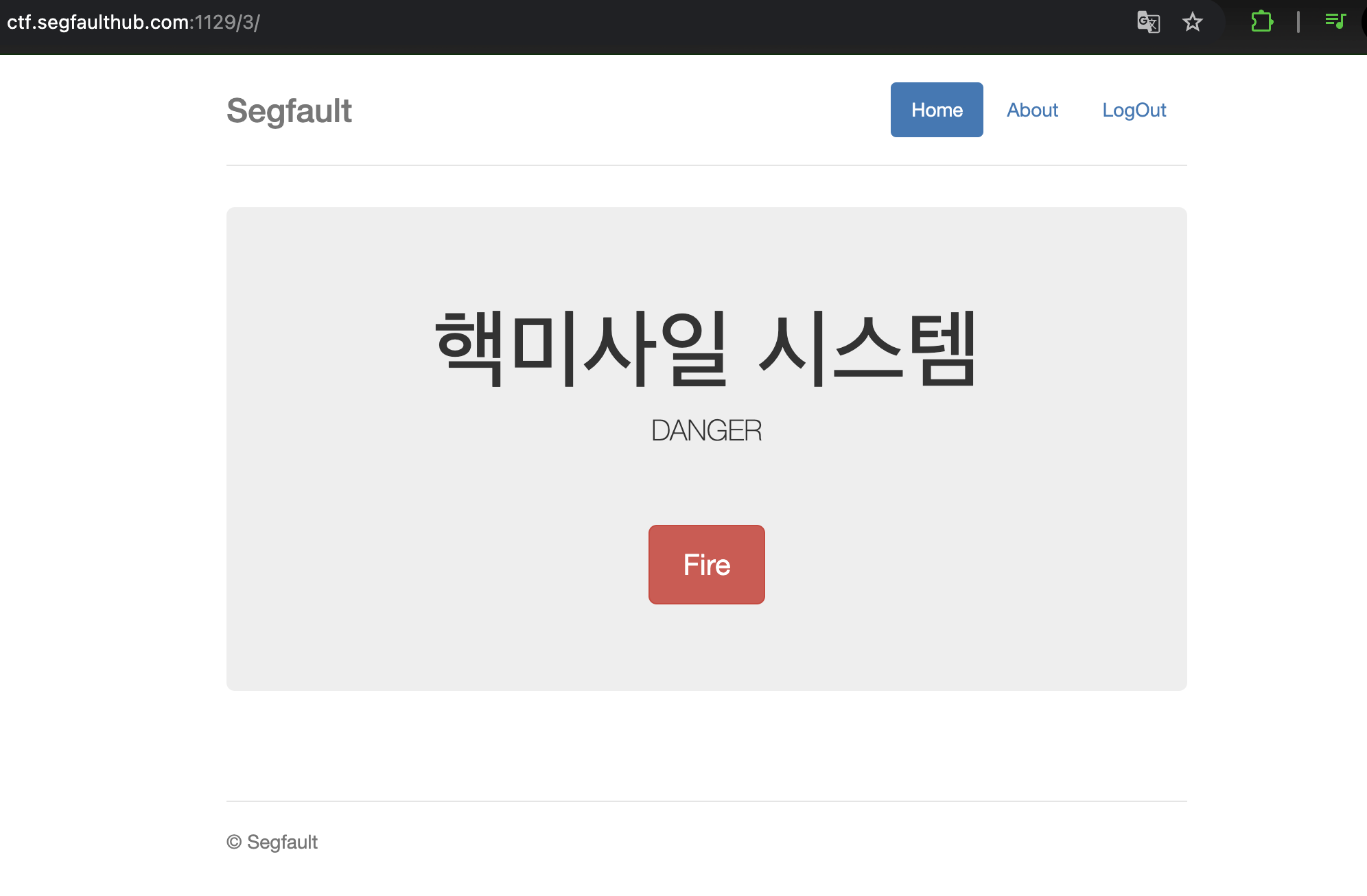This screenshot has width=1367, height=896.
Task: Click empty area of gray jumbotron panel
Action: 357,583
